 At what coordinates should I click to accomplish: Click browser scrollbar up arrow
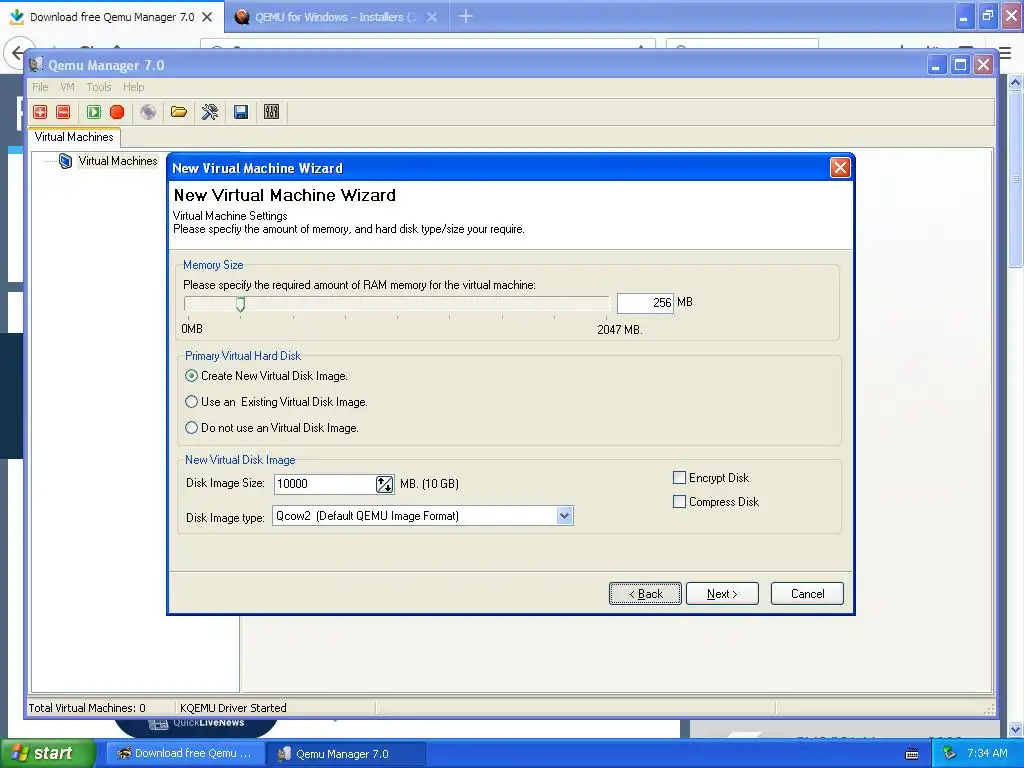point(1016,82)
